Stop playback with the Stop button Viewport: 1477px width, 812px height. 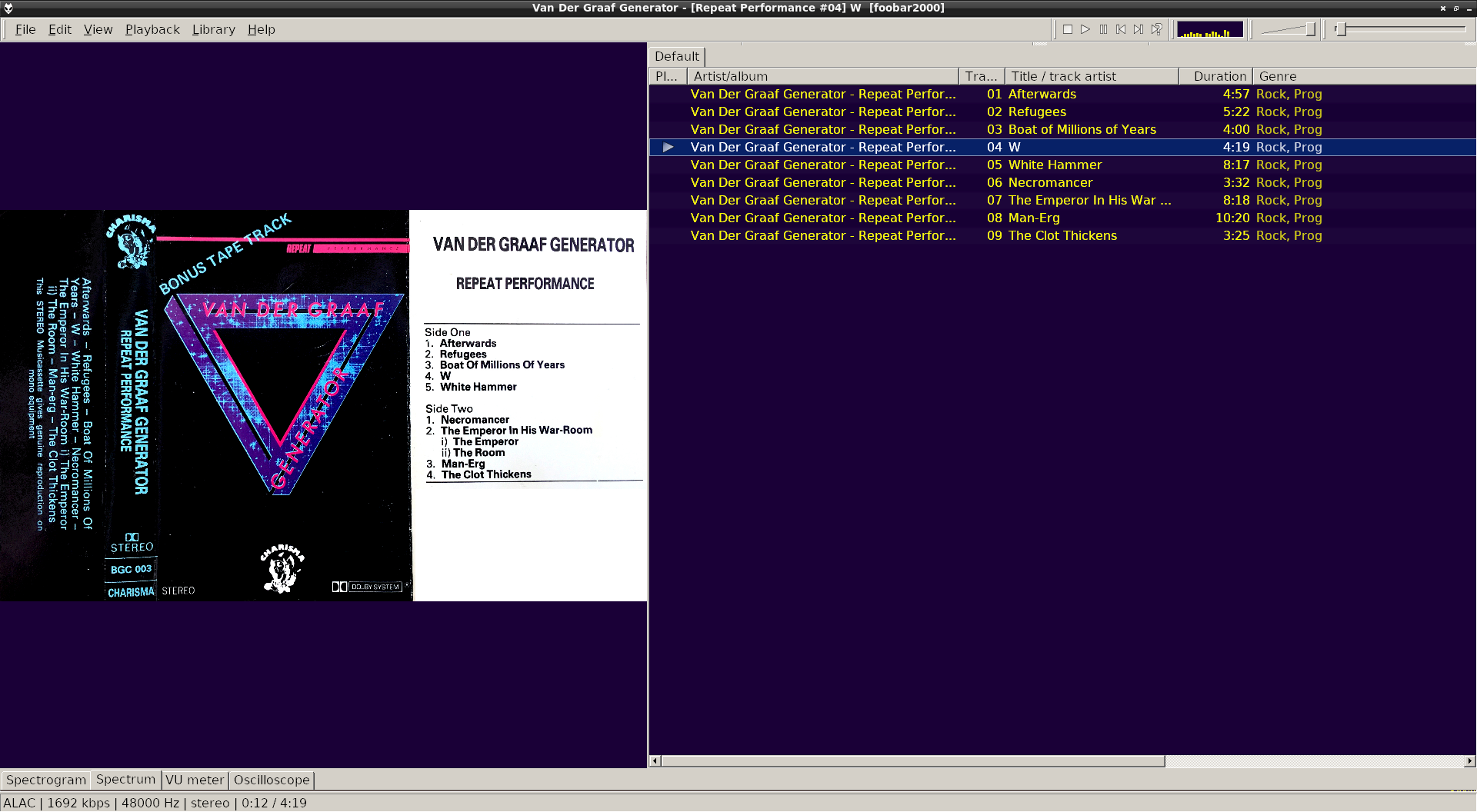pyautogui.click(x=1067, y=29)
